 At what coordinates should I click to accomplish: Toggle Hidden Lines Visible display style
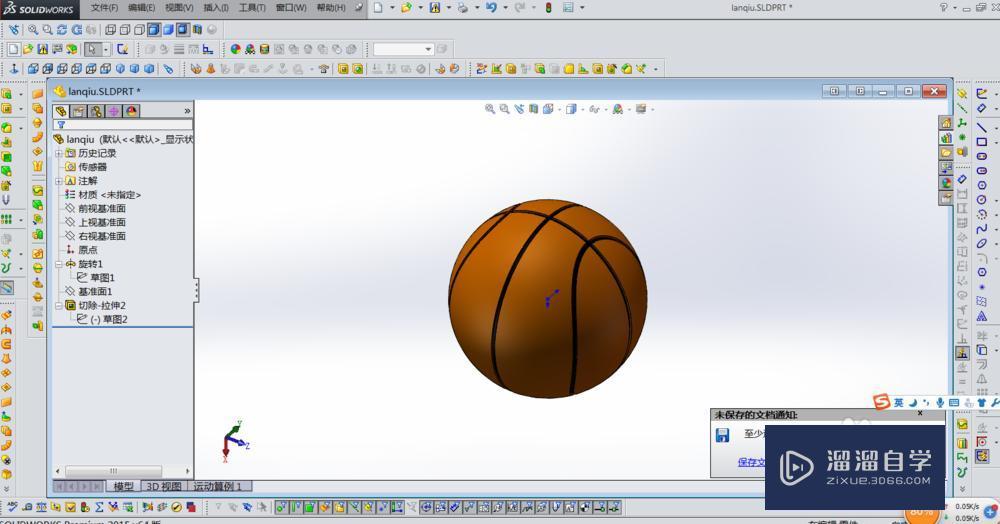pyautogui.click(x=125, y=29)
